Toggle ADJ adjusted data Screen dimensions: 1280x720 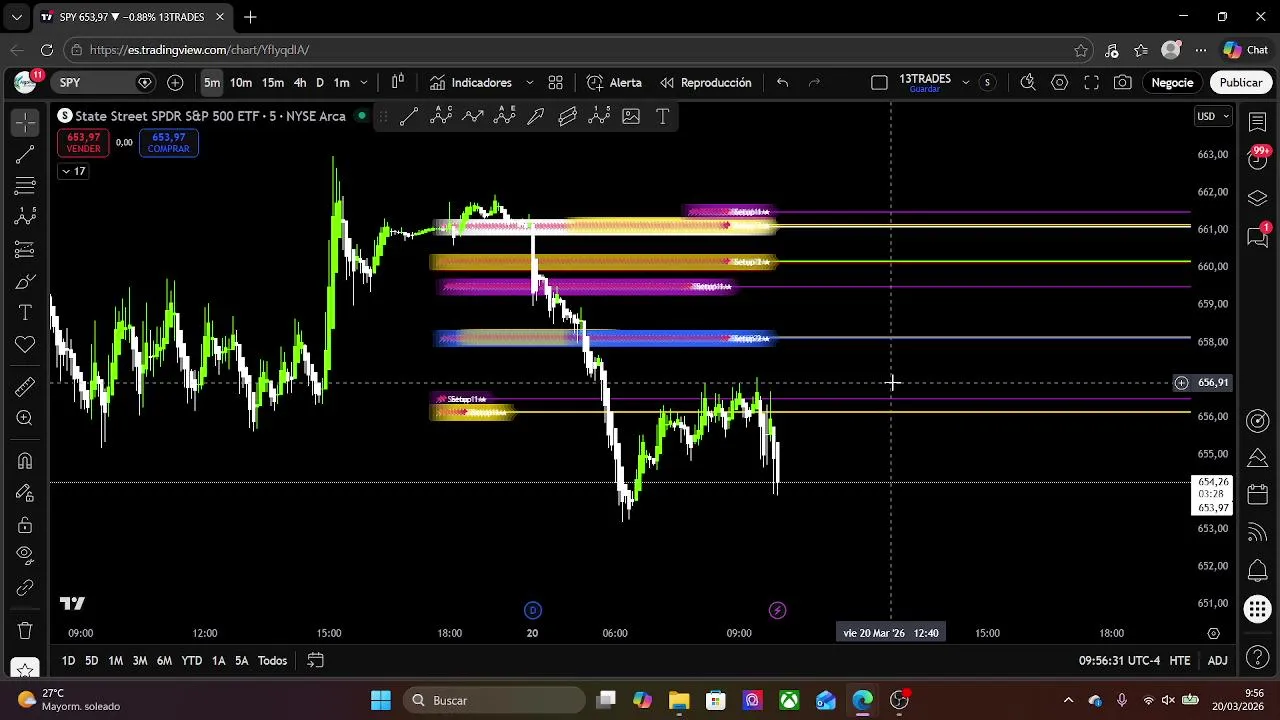[x=1217, y=661]
